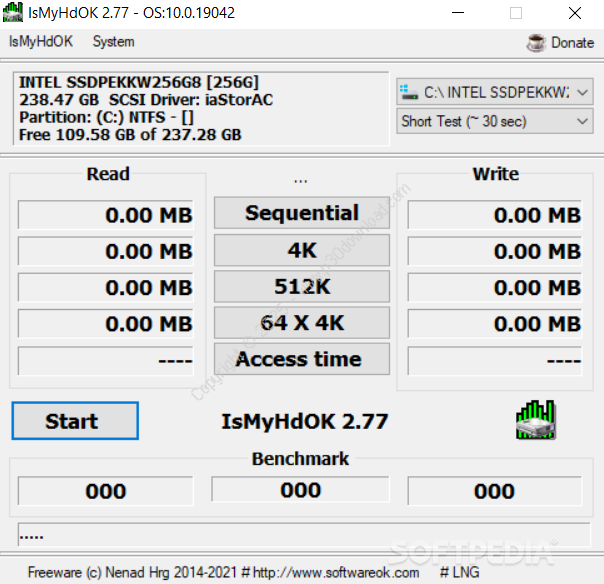Click the drive icon in the drive selector

pyautogui.click(x=410, y=92)
